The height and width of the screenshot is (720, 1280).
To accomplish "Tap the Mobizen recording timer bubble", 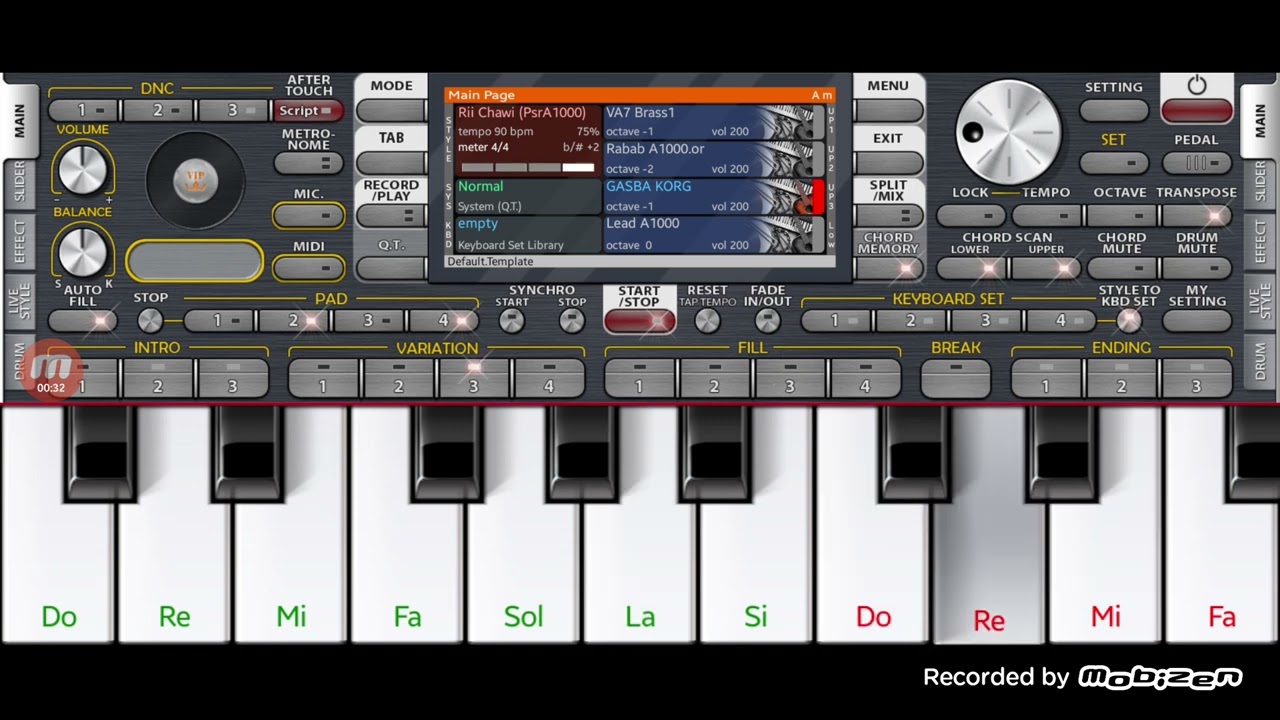I will click(51, 369).
